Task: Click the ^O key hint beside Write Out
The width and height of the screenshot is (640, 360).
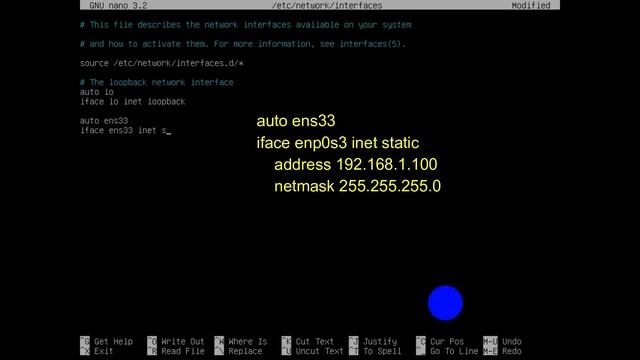Action: point(152,341)
